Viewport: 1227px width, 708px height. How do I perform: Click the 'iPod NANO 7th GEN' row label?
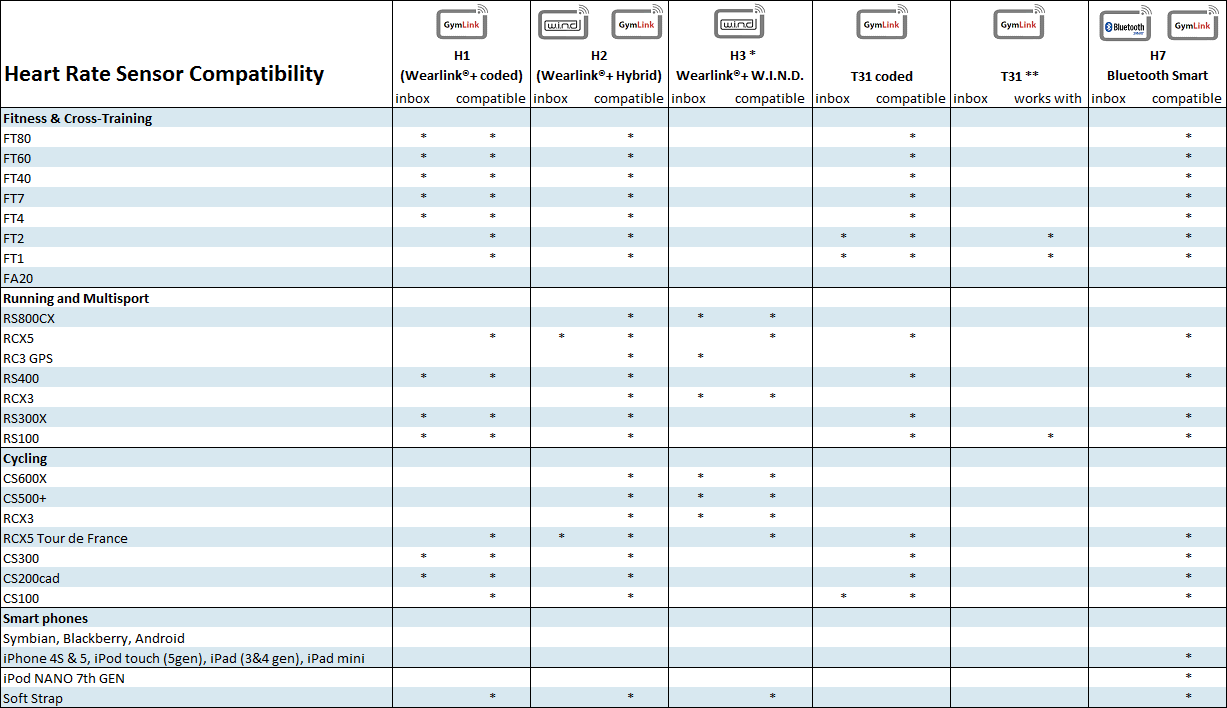64,678
